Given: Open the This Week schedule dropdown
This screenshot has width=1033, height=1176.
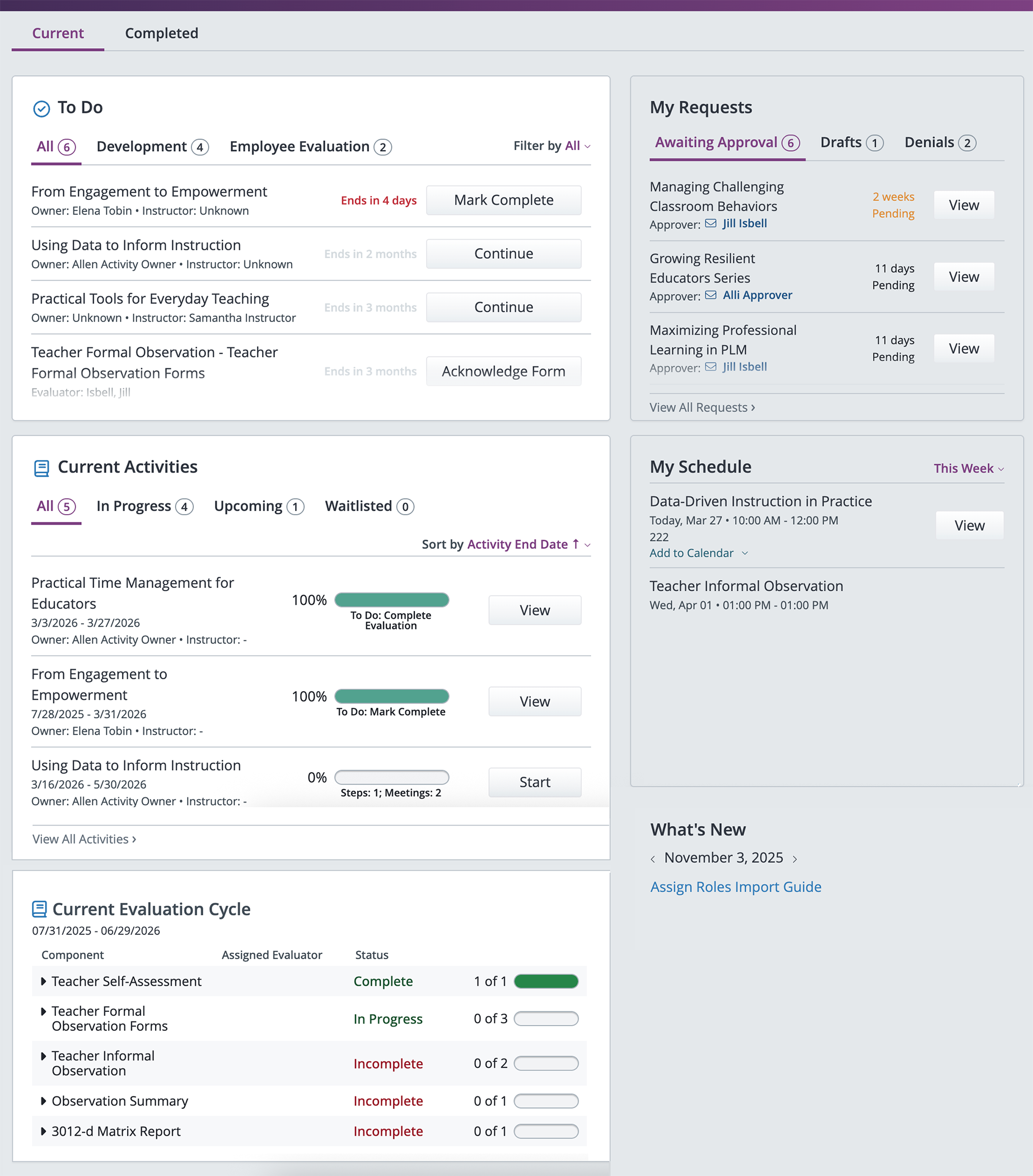Looking at the screenshot, I should pos(969,468).
